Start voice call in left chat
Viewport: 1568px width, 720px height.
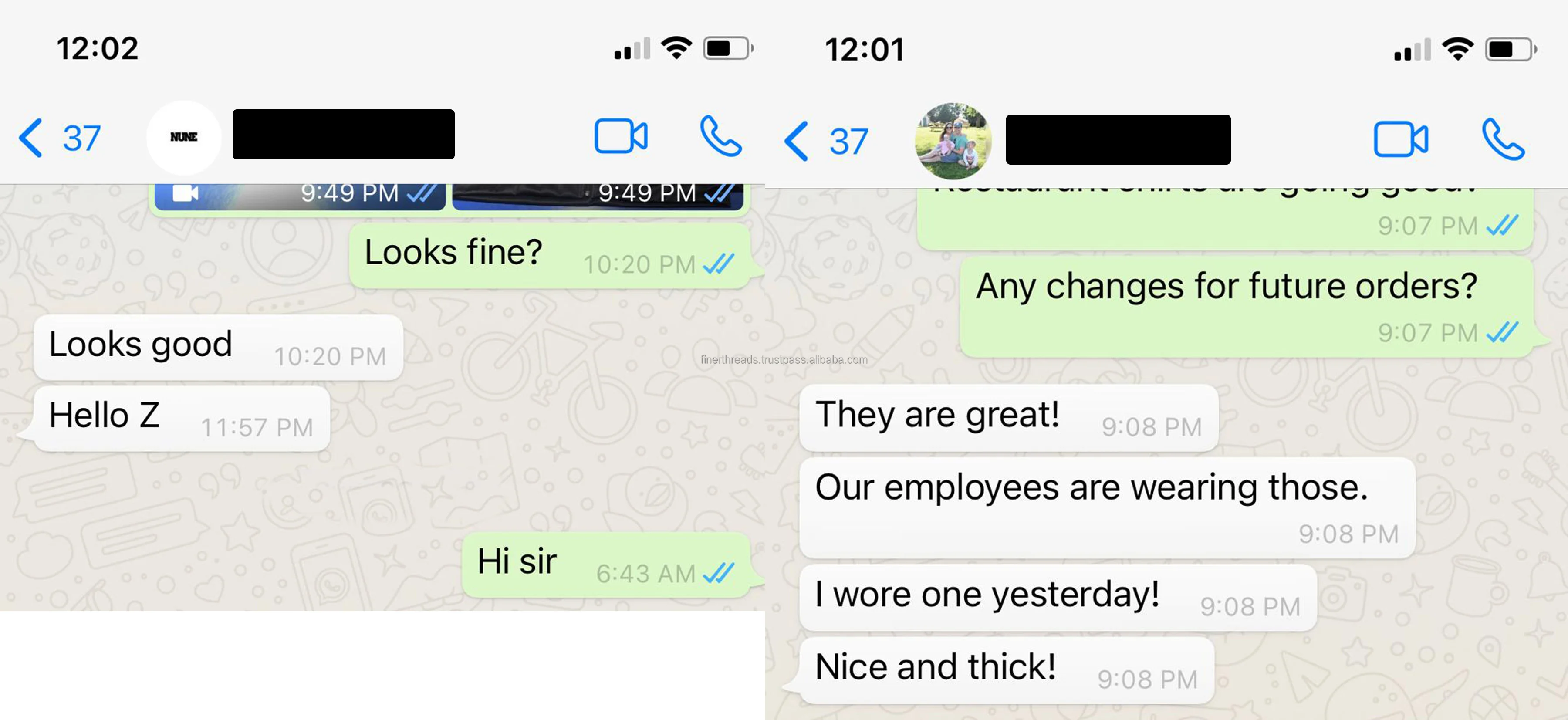point(721,136)
